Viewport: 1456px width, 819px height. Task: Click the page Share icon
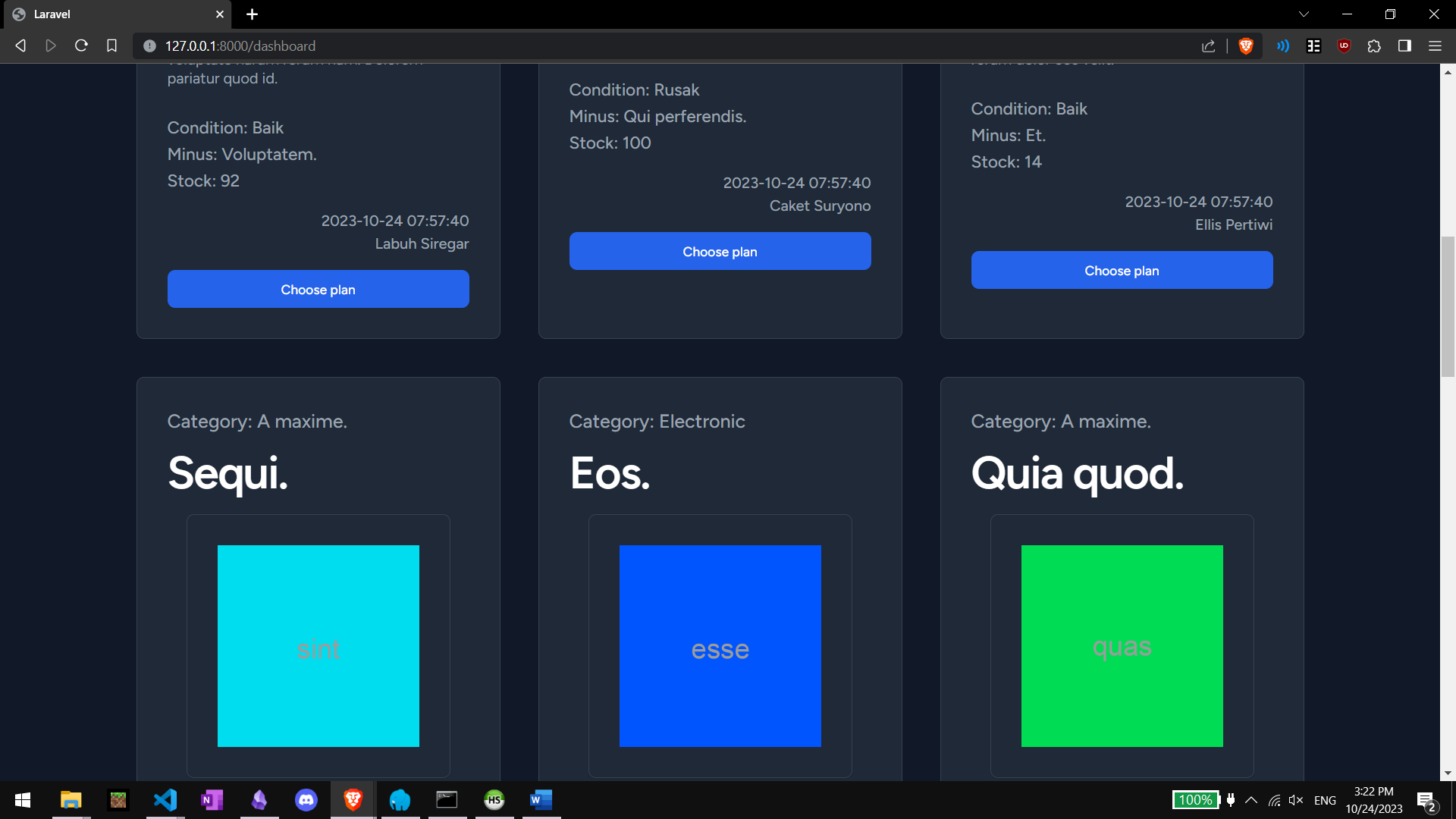pos(1208,45)
